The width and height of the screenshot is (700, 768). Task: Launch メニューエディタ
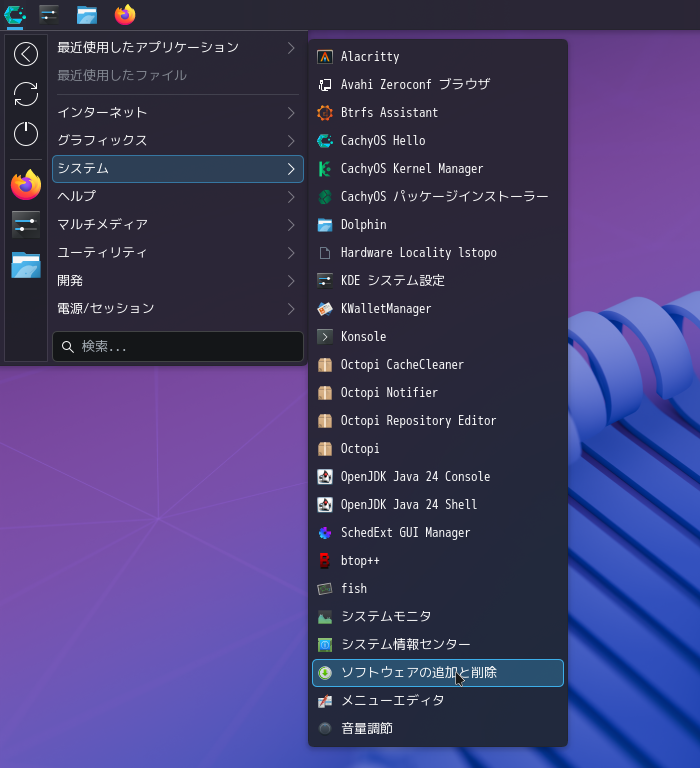click(x=438, y=701)
